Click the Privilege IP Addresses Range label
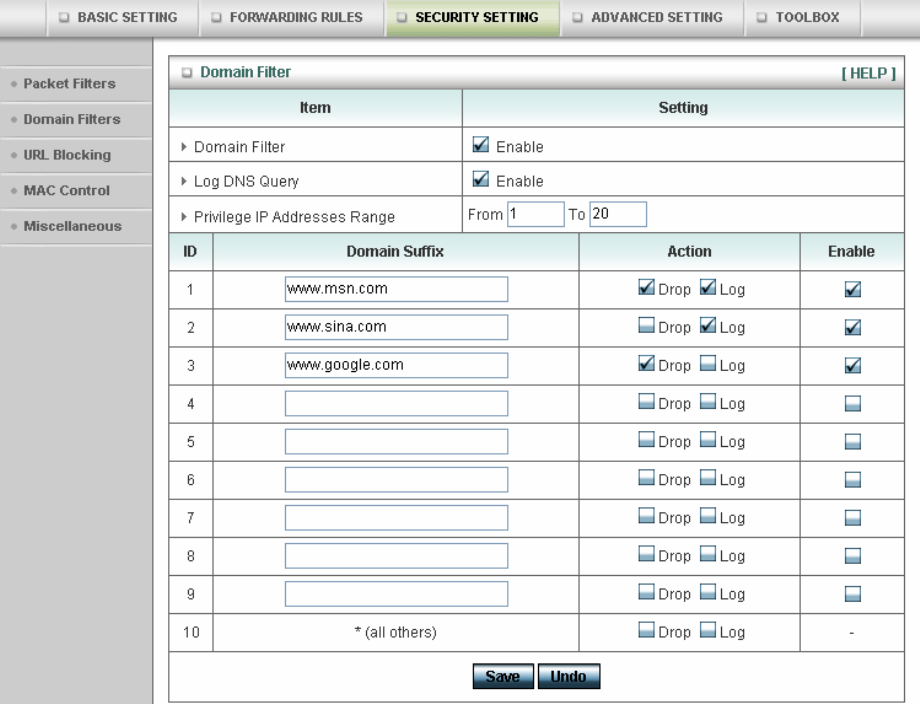 point(294,217)
